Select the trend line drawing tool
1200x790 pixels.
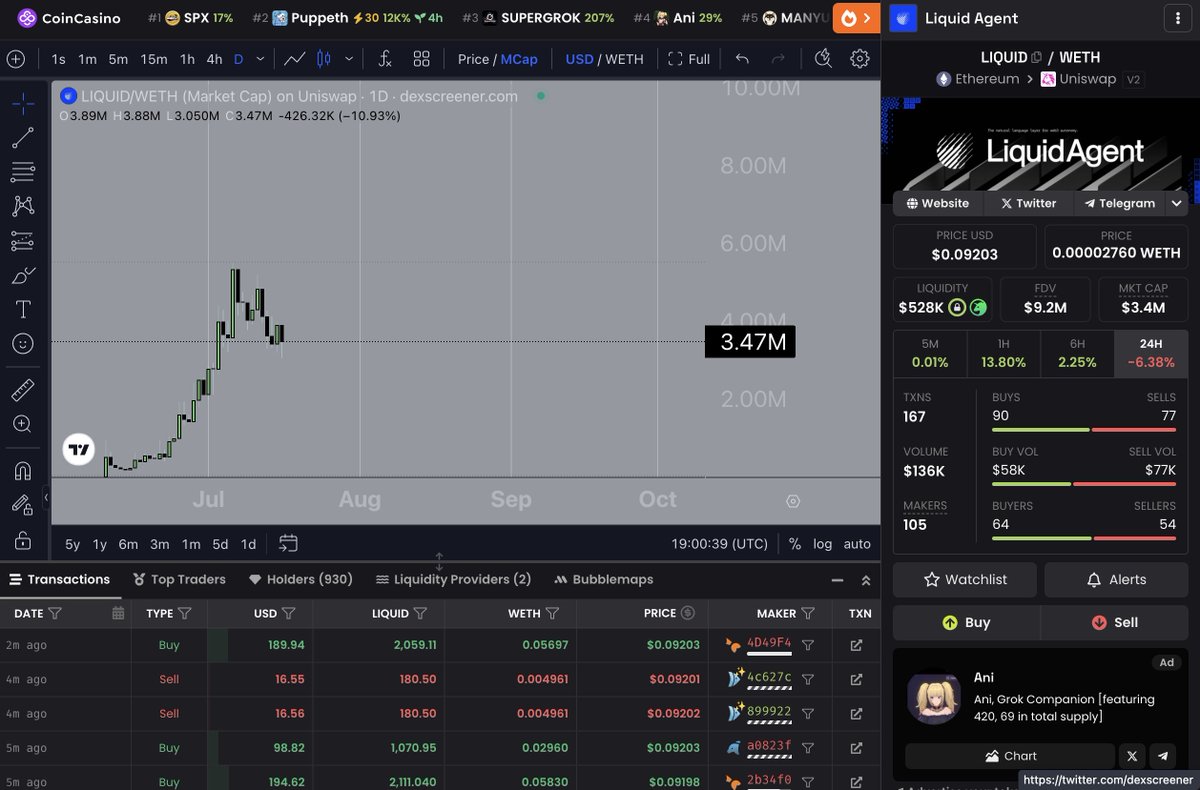coord(22,138)
